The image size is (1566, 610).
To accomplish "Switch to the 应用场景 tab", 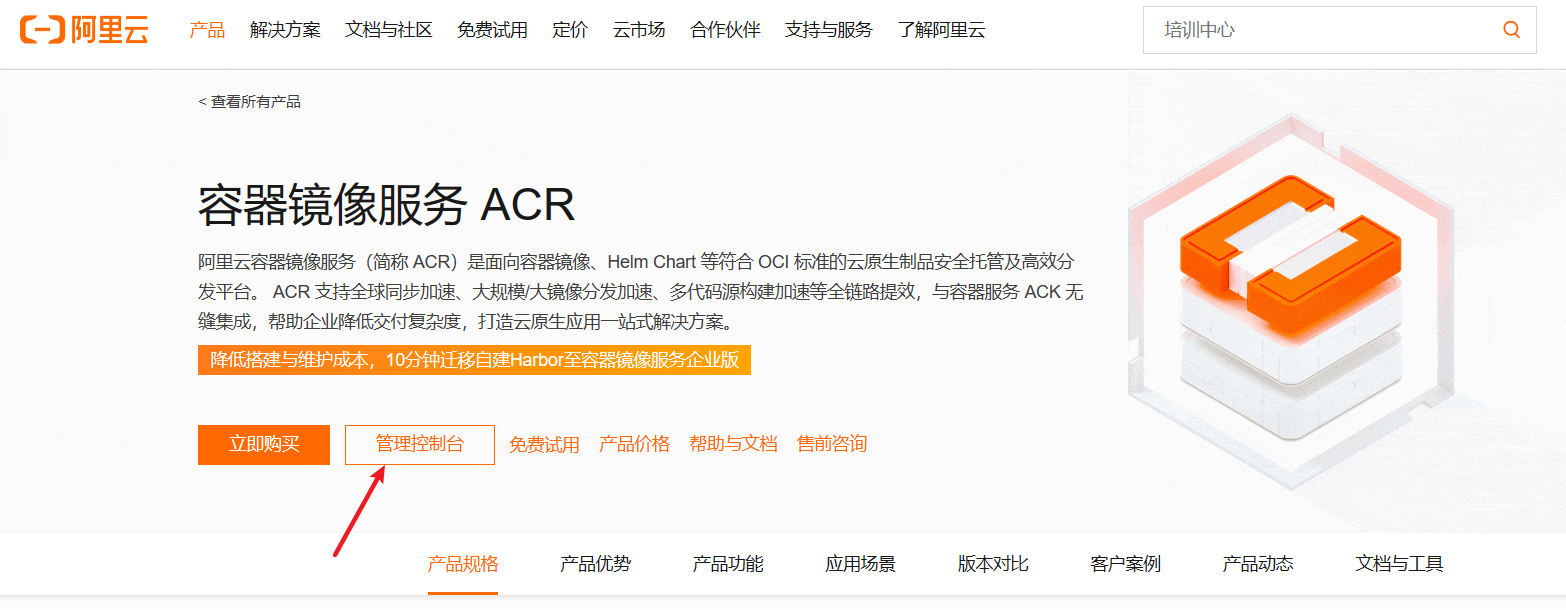I will point(860,564).
